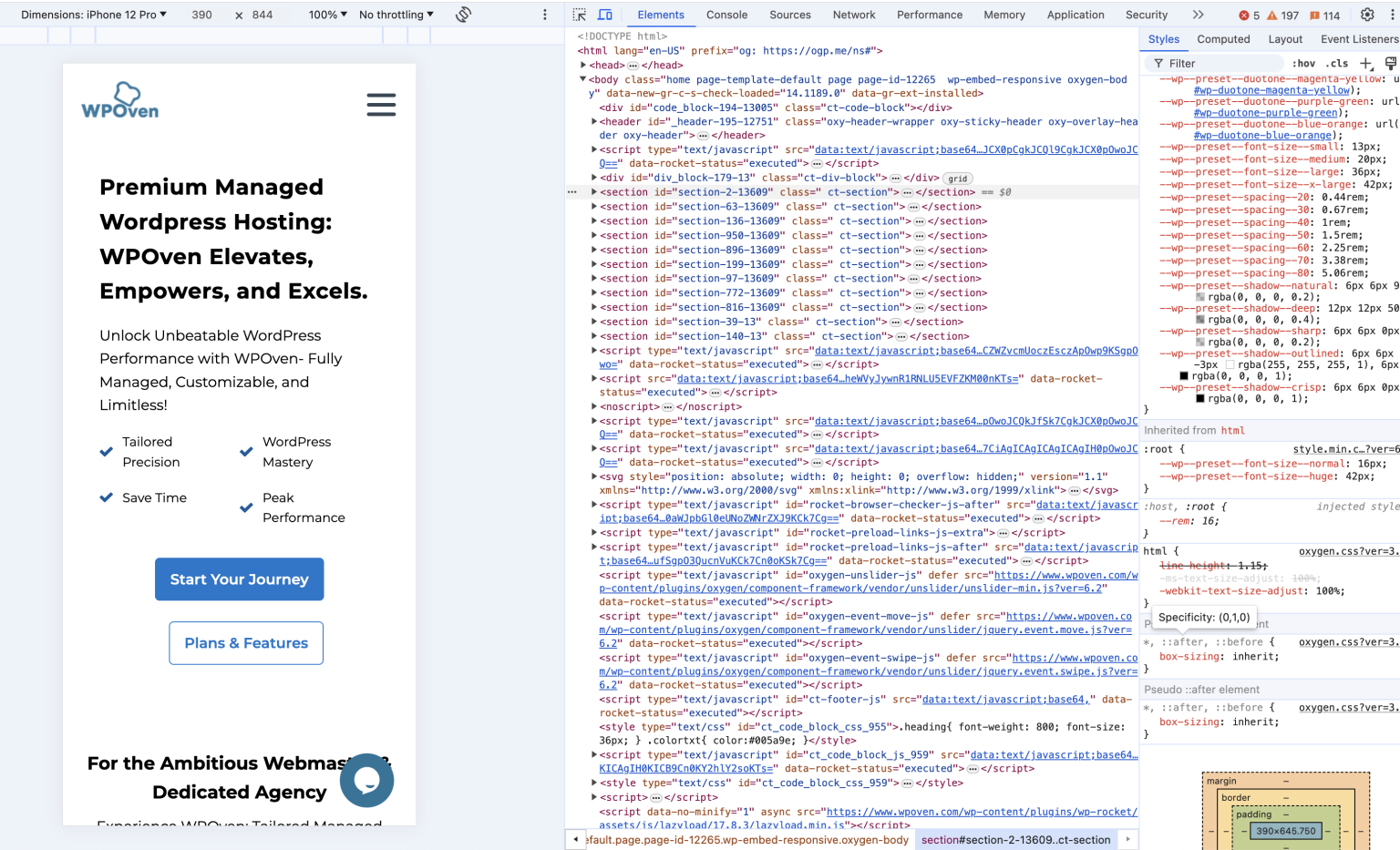Select the inspect element tool
Screen dimensions: 1400x850
(578, 15)
